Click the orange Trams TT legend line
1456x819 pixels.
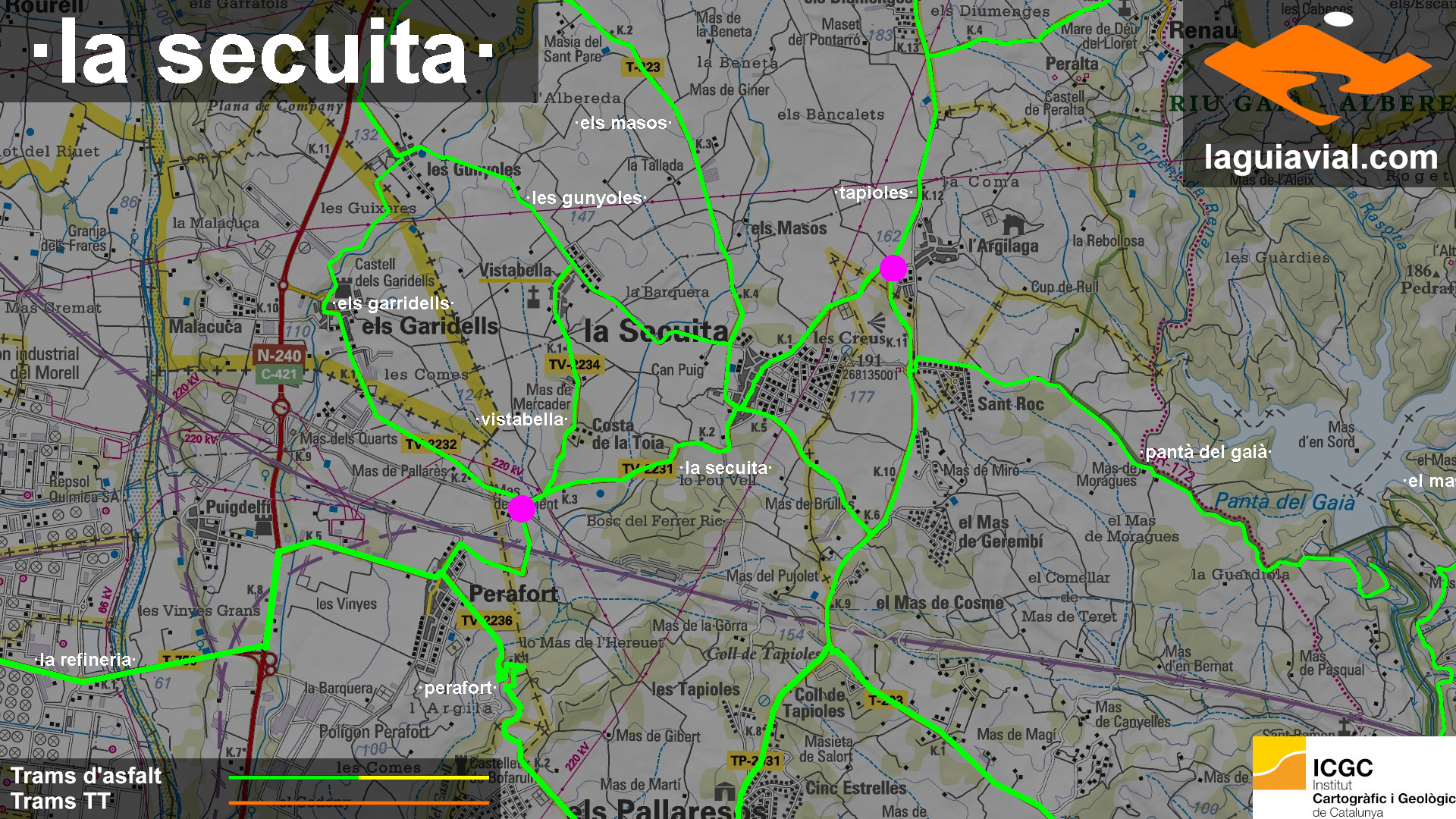[359, 802]
